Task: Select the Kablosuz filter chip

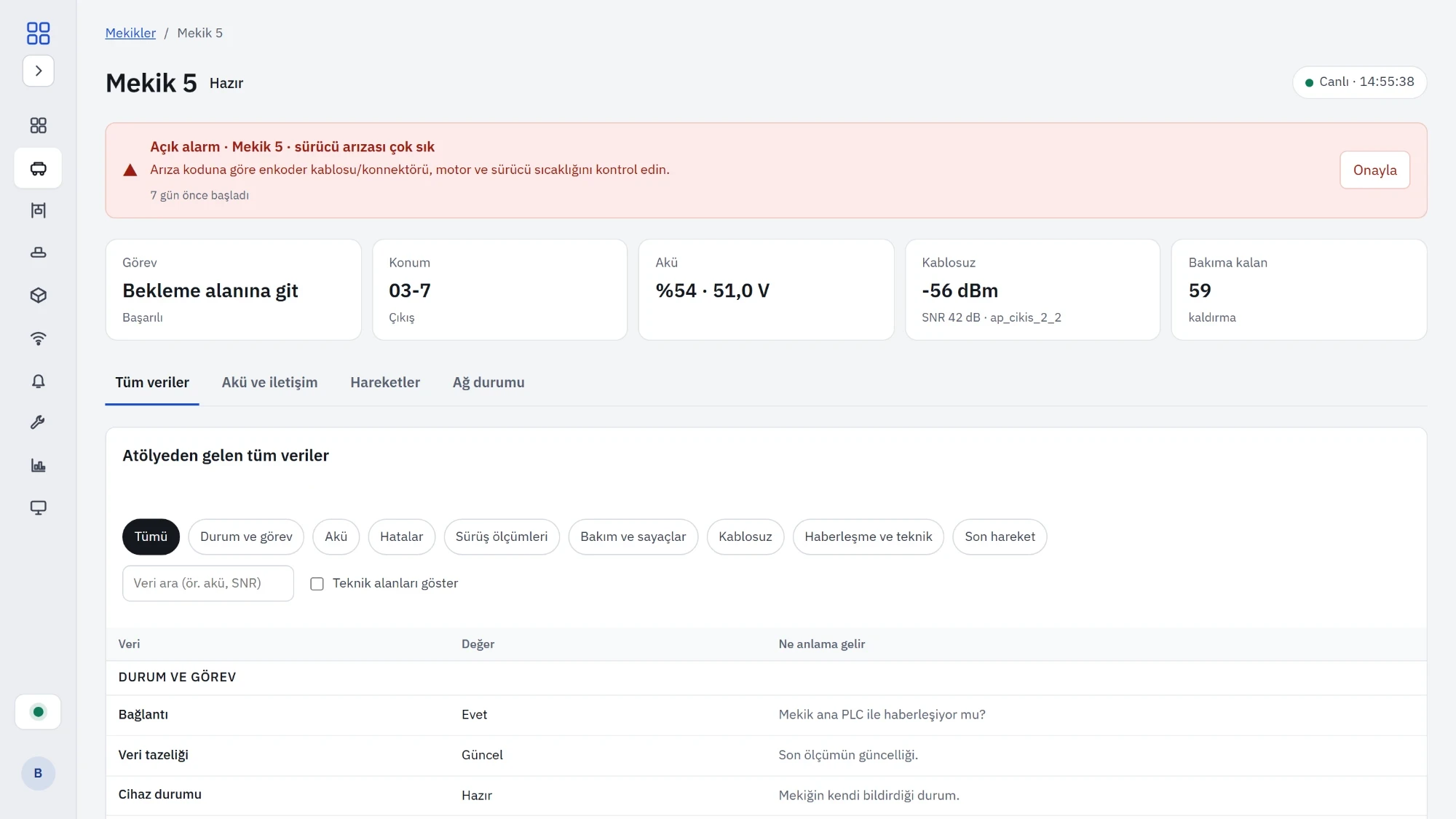Action: tap(745, 537)
